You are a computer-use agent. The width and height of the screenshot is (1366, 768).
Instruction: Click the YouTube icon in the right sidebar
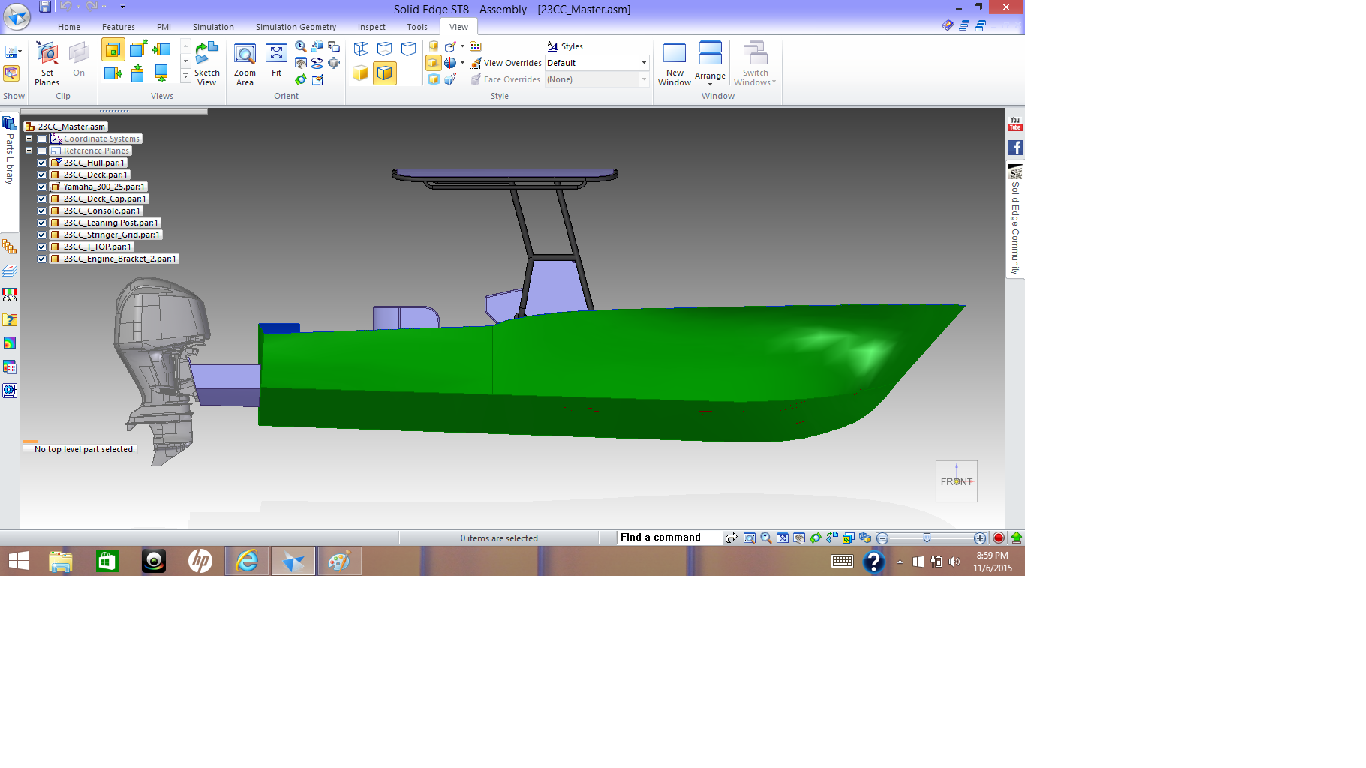(x=1015, y=125)
